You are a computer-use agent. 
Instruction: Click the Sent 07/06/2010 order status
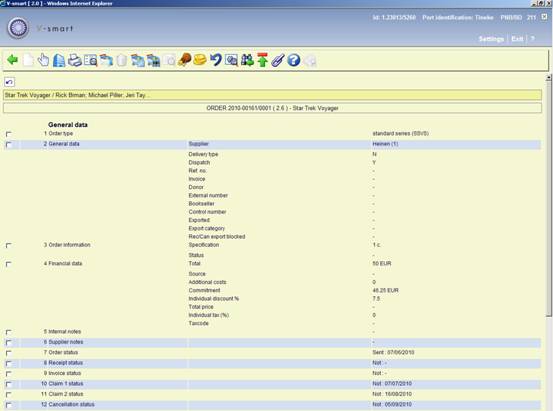[393, 352]
